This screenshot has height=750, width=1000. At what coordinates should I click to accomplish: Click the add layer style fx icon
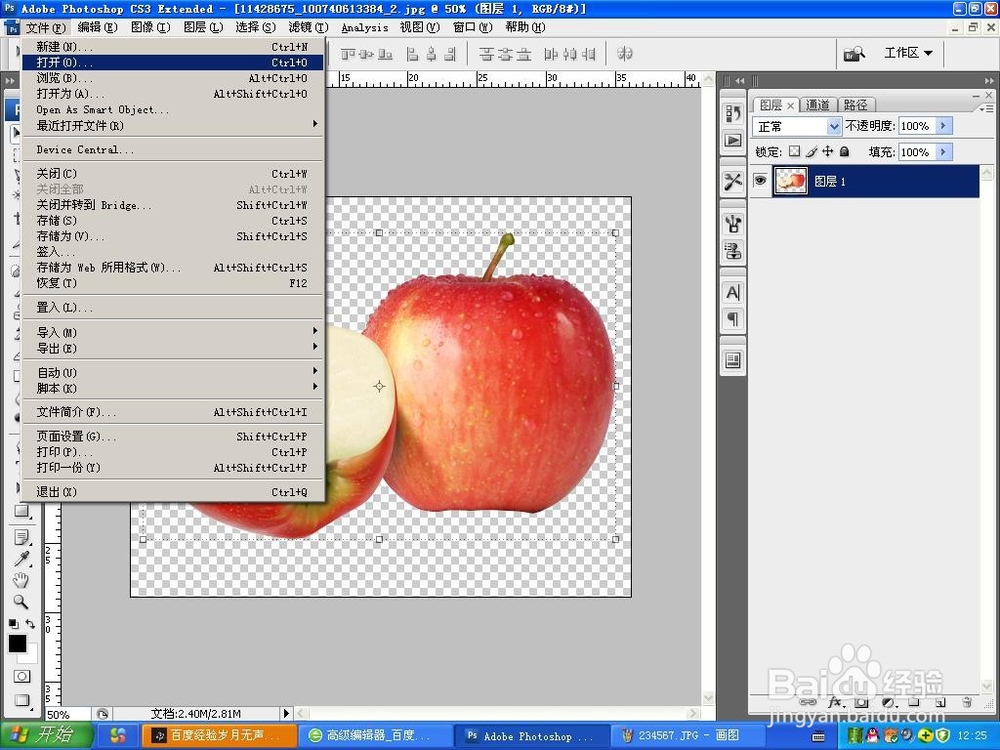pos(835,702)
